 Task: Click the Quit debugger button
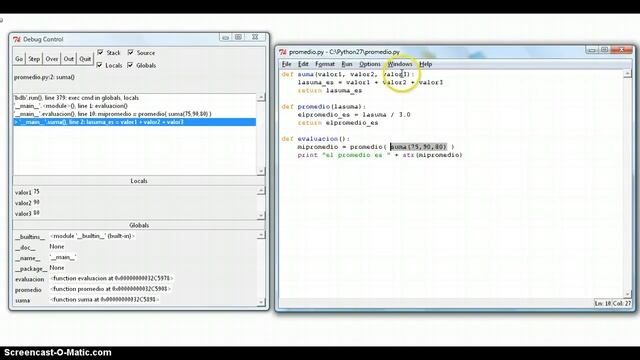point(85,59)
